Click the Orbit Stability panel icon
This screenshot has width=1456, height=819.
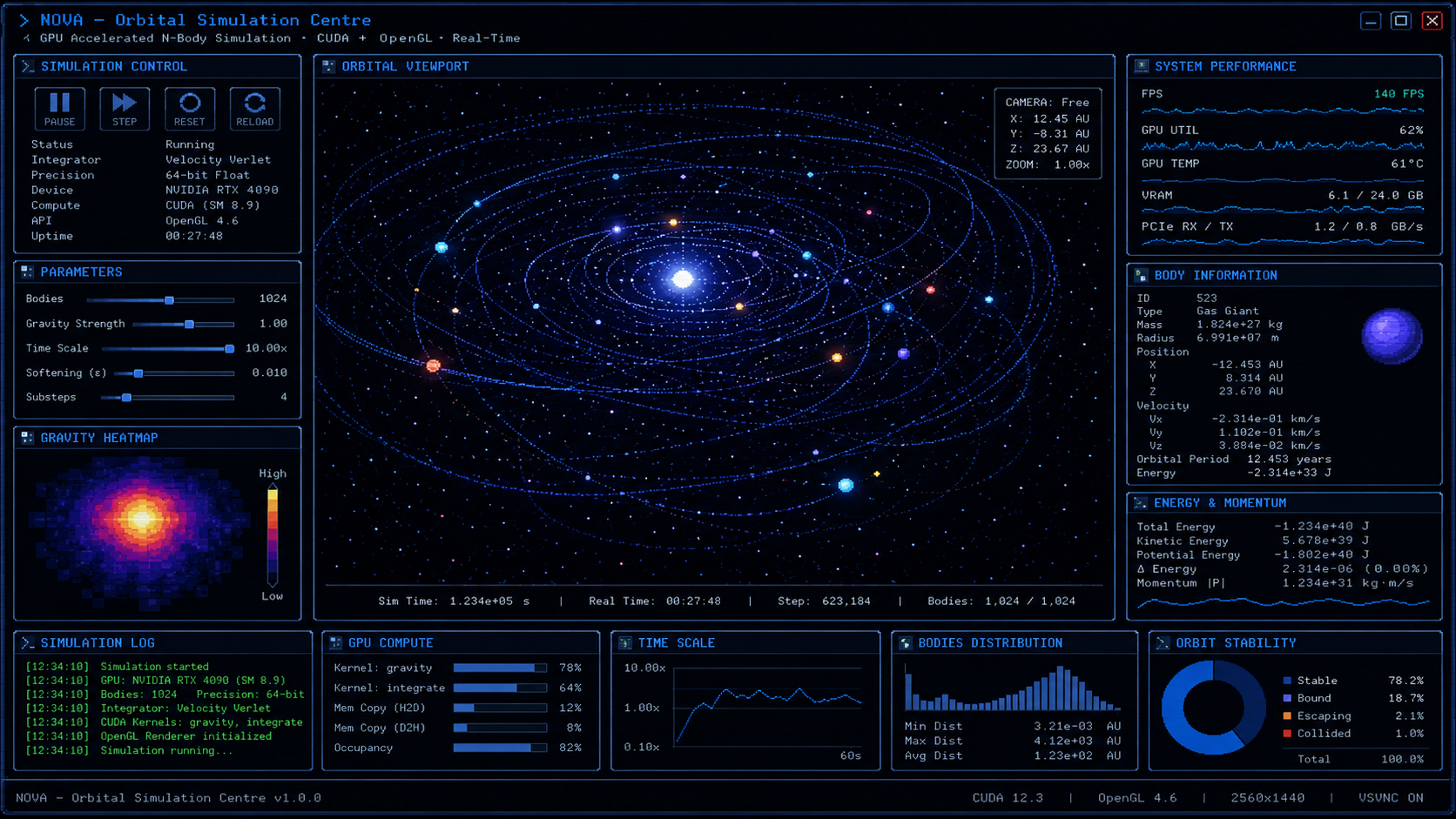pos(1163,643)
